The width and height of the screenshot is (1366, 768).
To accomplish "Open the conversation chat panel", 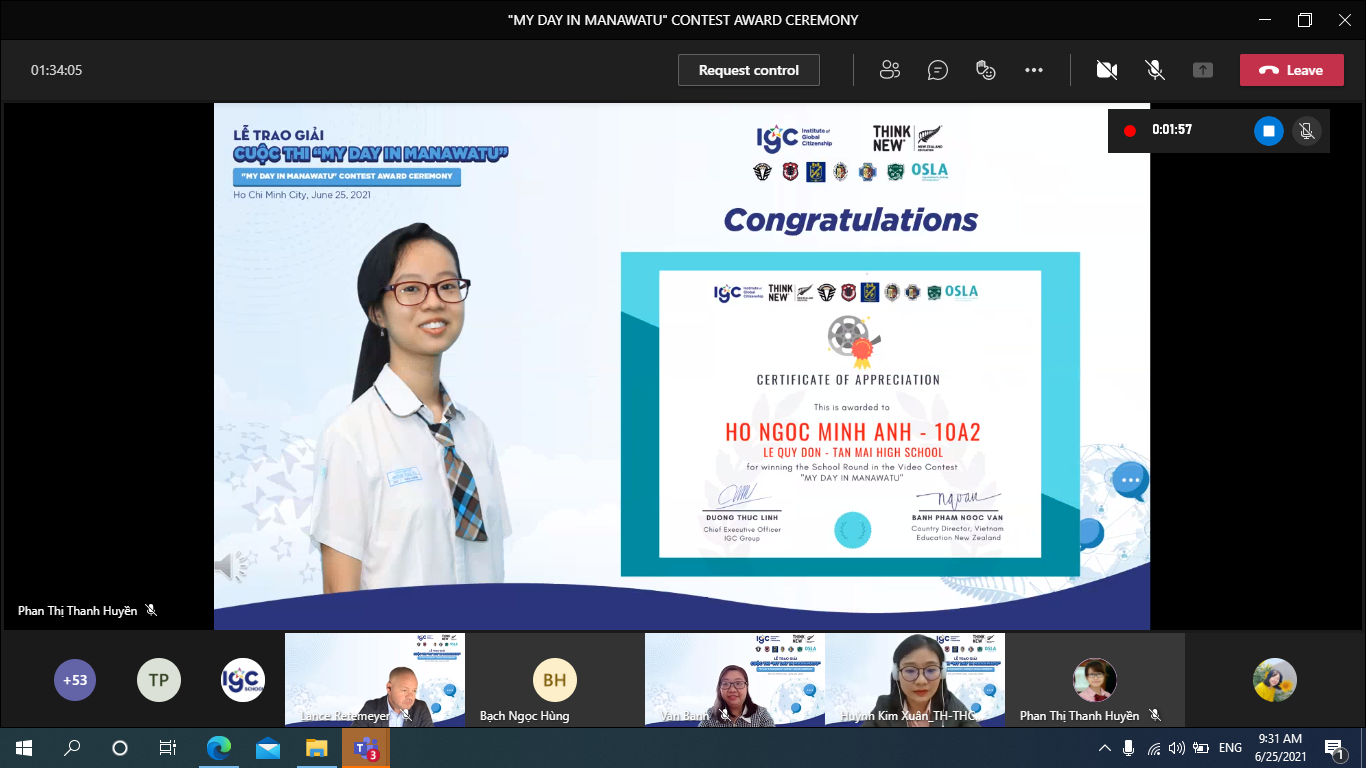I will pos(937,70).
